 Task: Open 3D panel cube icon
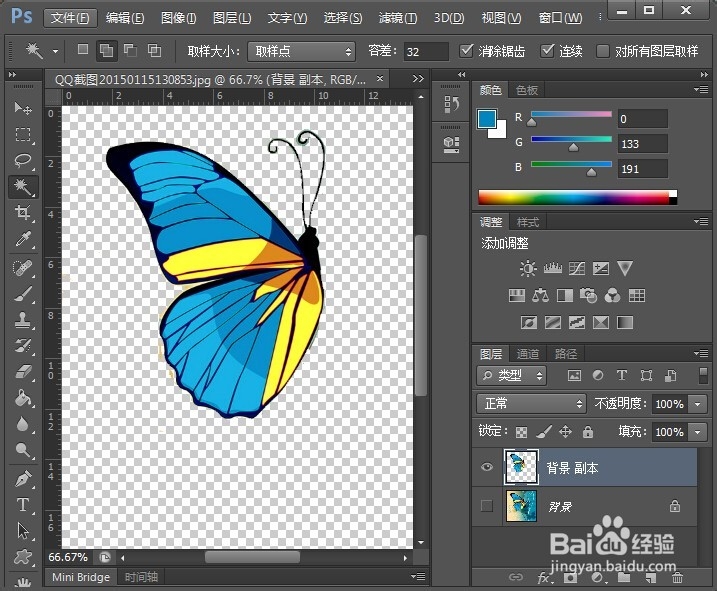(x=451, y=144)
